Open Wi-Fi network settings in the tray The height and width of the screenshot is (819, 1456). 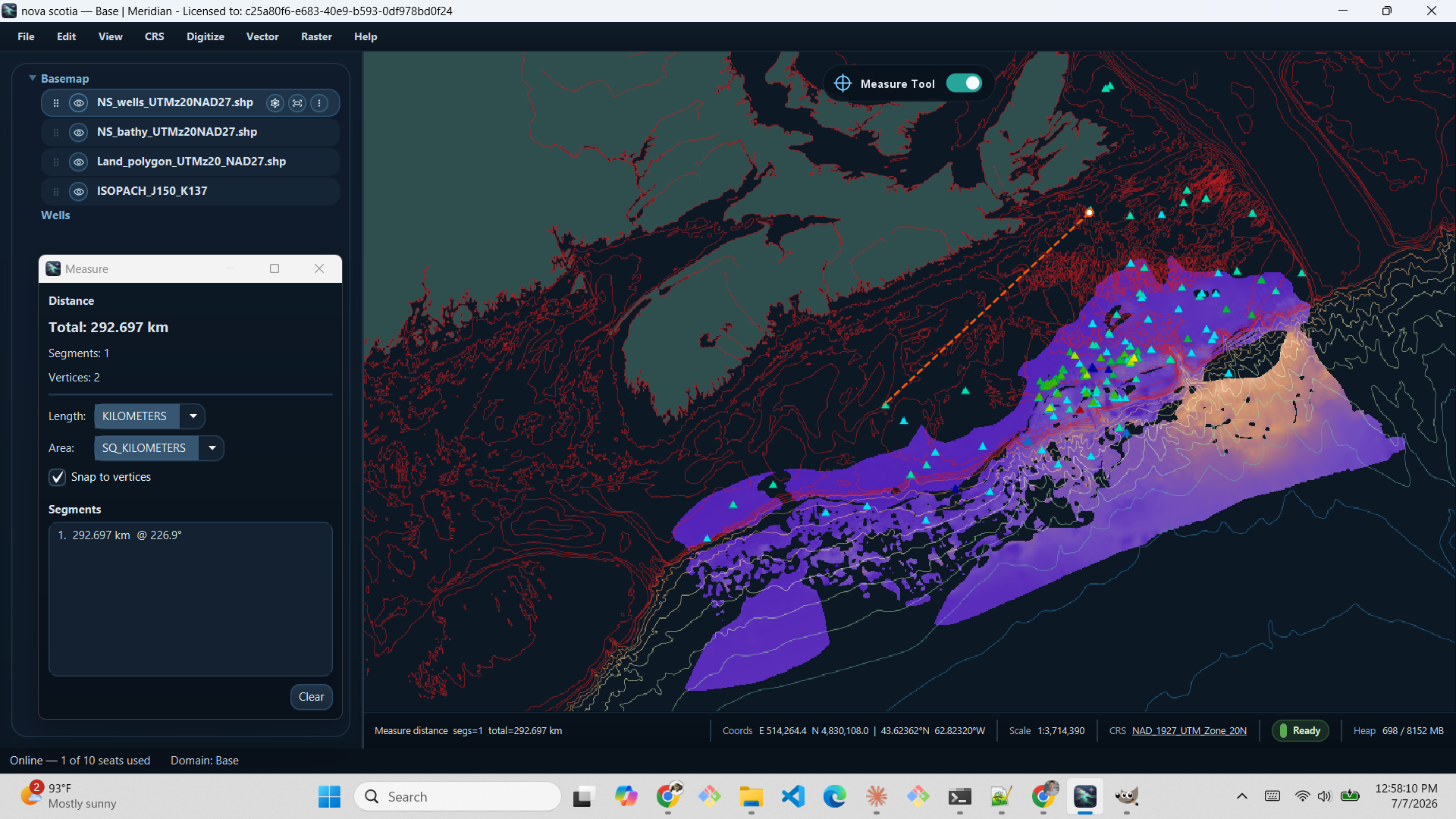[x=1302, y=796]
